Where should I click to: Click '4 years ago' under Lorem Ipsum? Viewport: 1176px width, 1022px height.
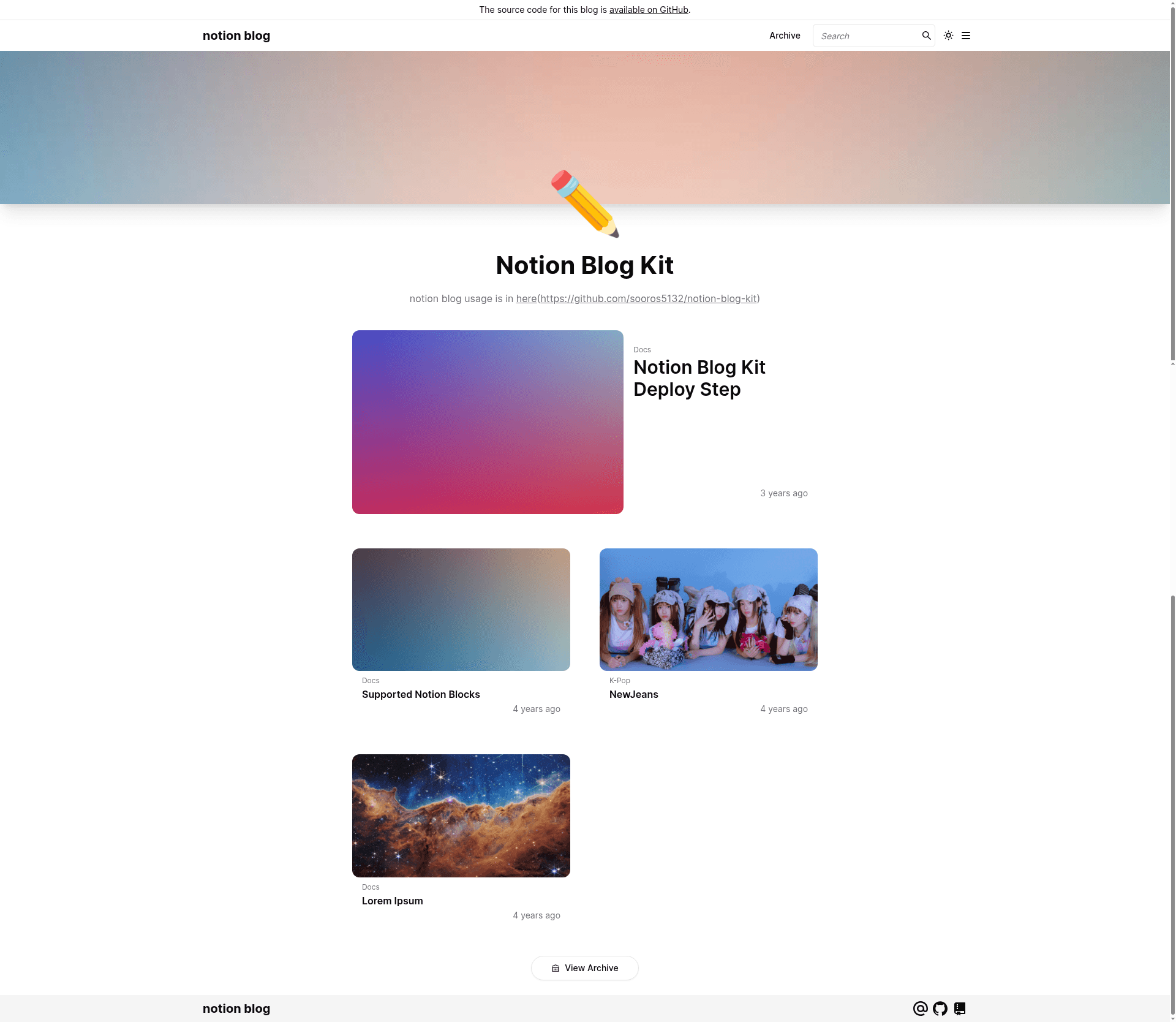pyautogui.click(x=537, y=915)
